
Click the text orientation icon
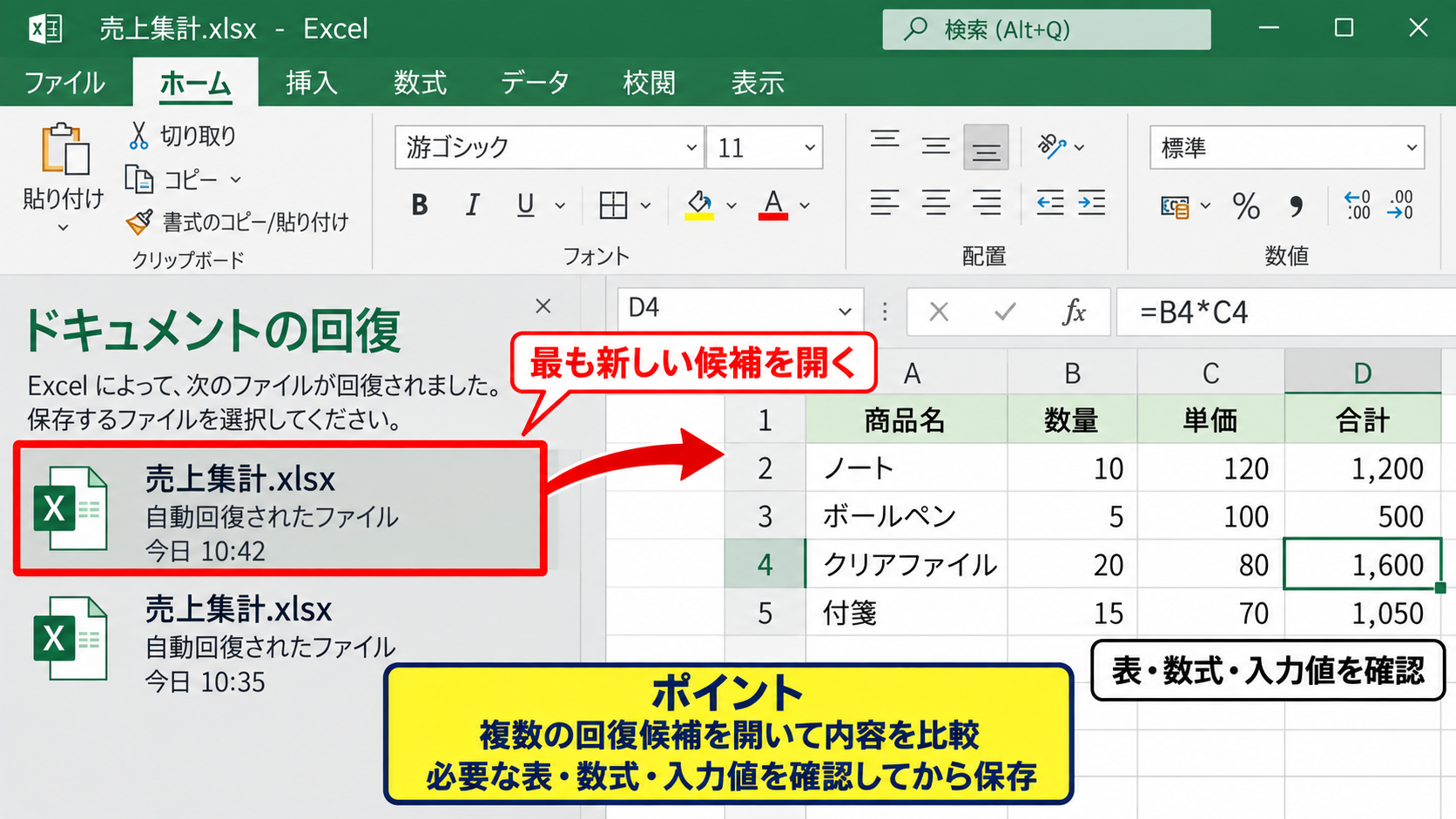click(1052, 146)
